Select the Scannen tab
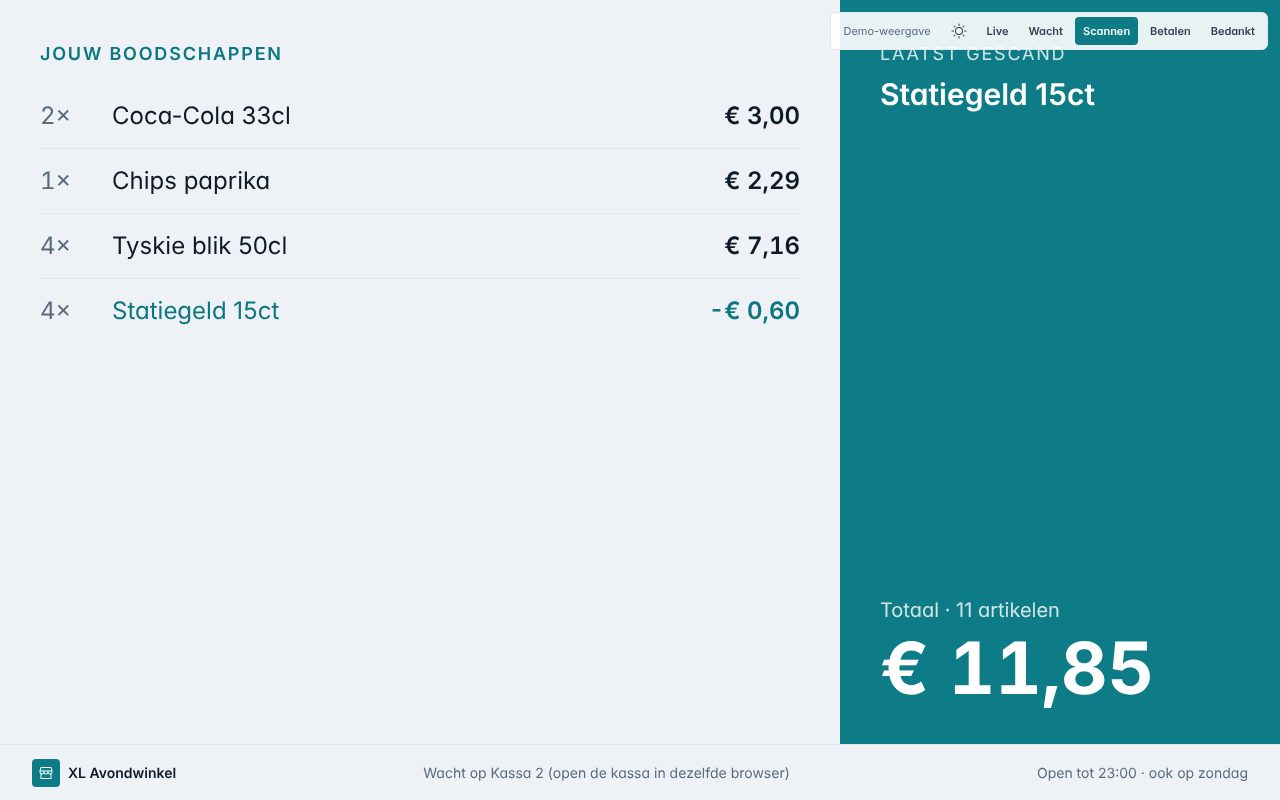Screen dimensions: 1280x800 pyautogui.click(x=1106, y=31)
